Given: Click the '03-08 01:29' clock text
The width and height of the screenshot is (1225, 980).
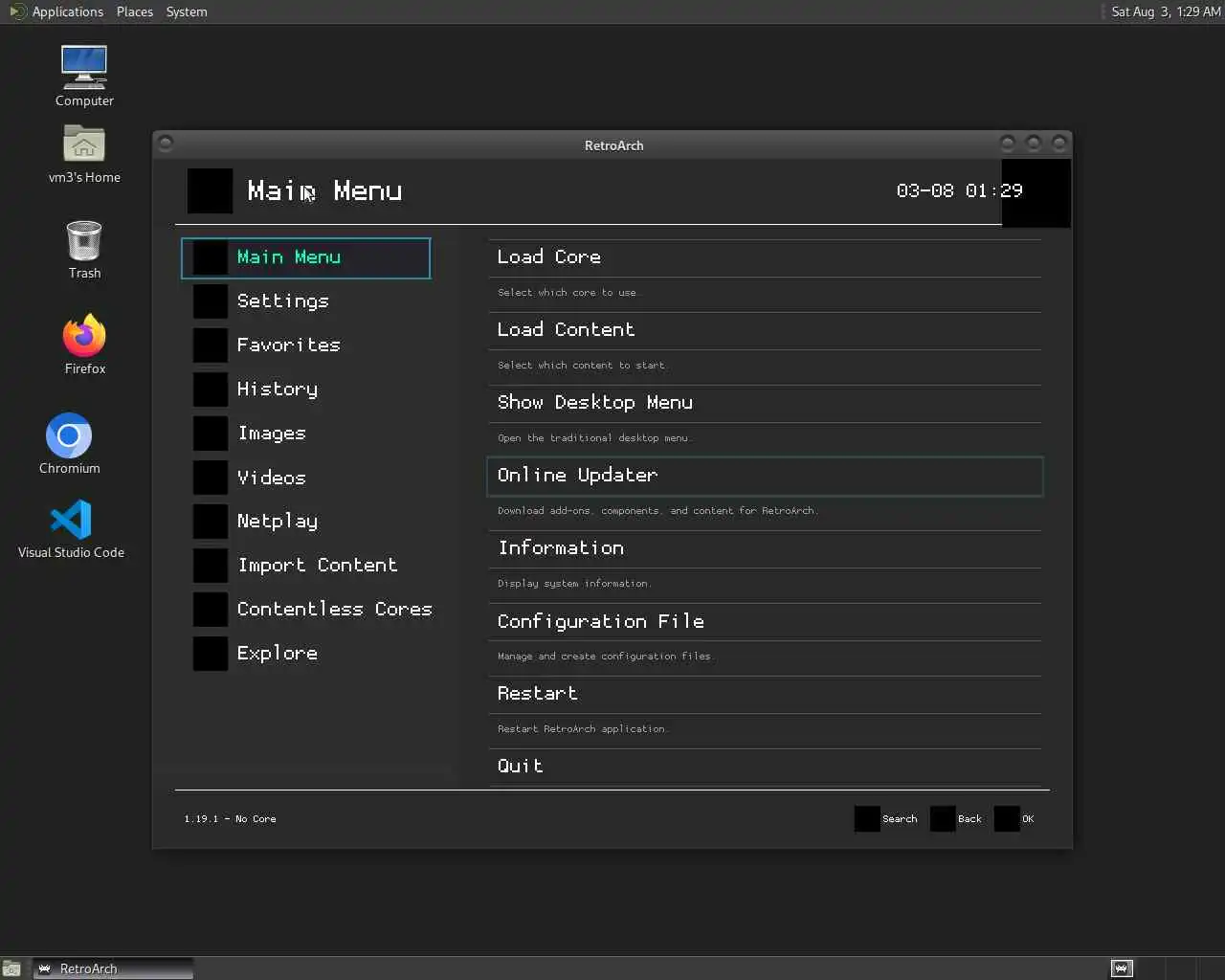Looking at the screenshot, I should tap(959, 190).
